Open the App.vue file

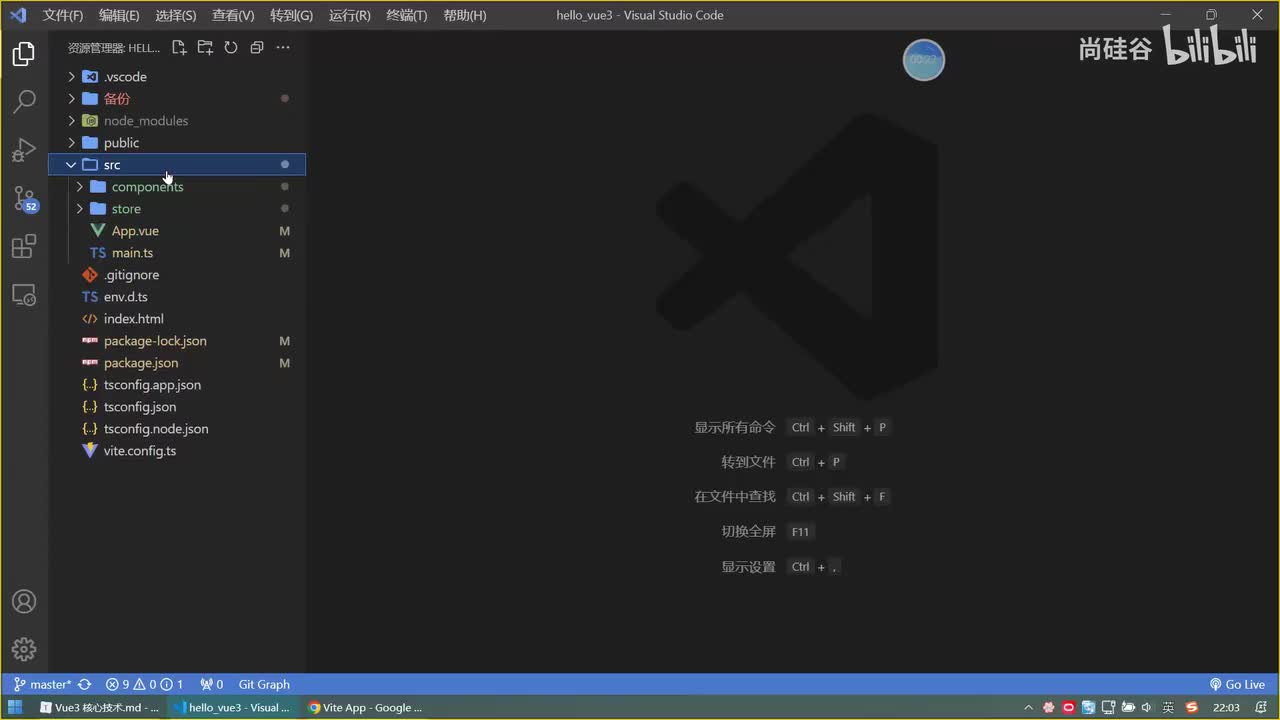pos(135,230)
